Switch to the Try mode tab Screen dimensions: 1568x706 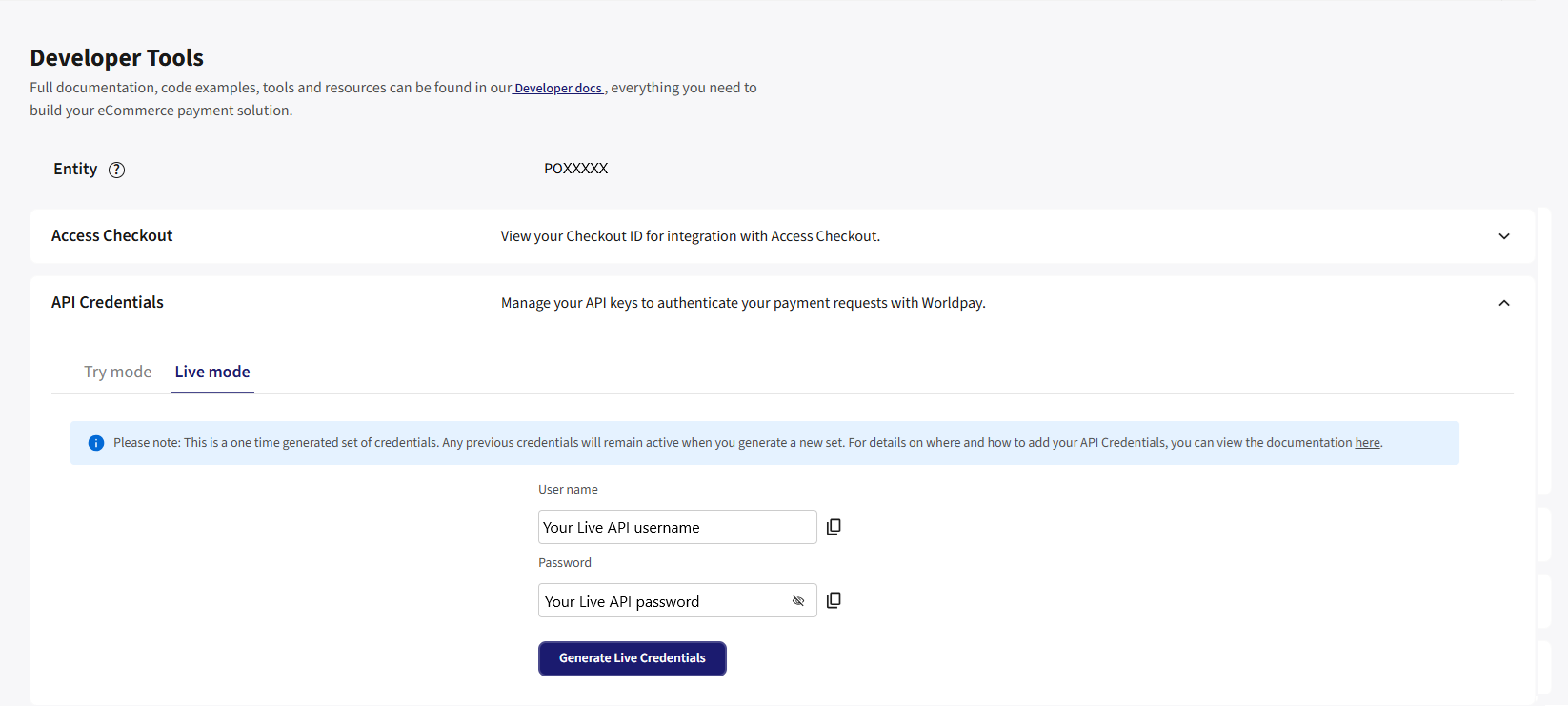click(117, 372)
